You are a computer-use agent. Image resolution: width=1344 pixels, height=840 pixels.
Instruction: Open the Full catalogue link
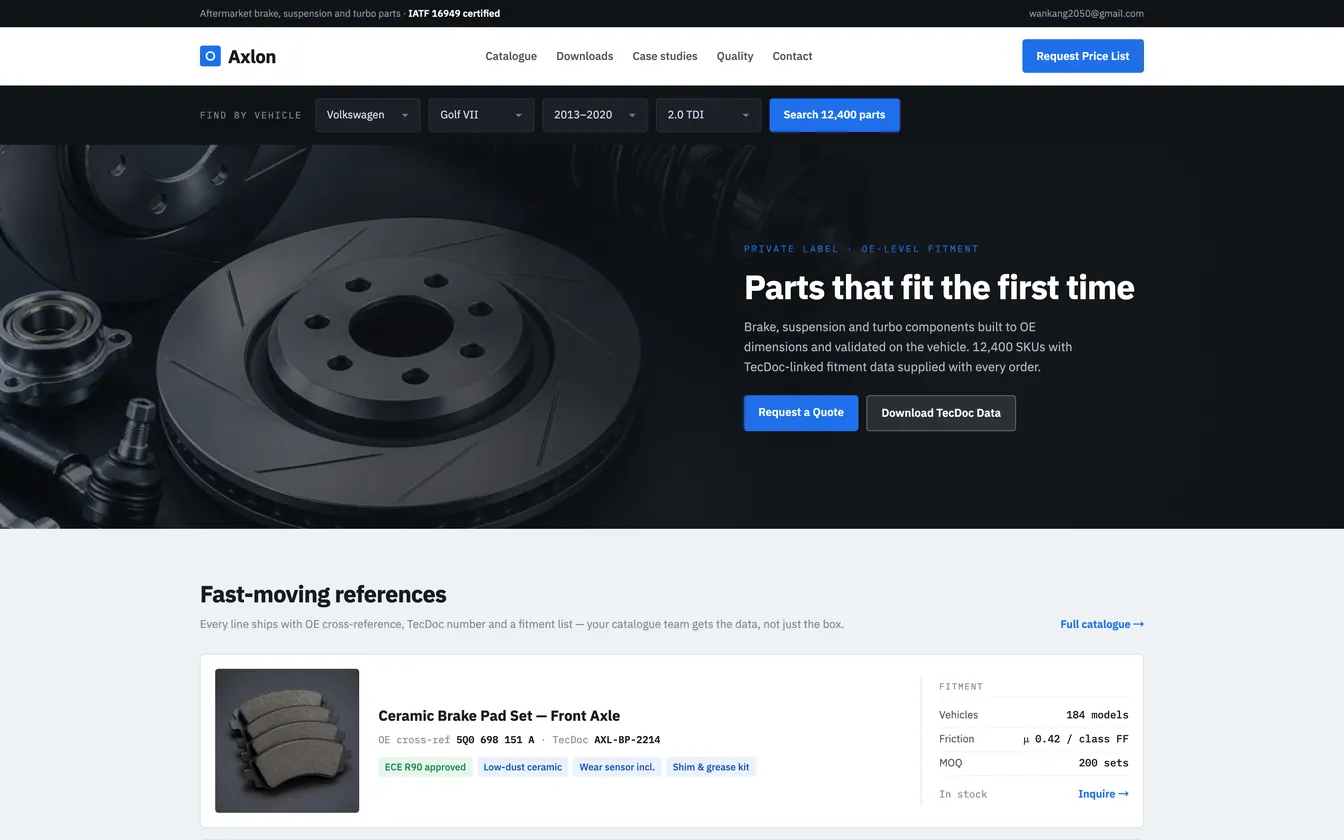1102,624
